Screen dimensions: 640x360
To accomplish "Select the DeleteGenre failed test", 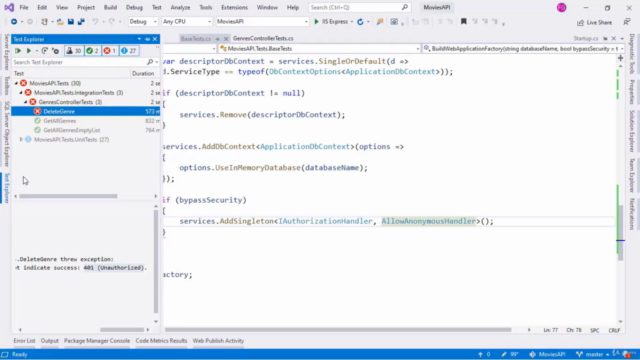I will click(x=86, y=111).
